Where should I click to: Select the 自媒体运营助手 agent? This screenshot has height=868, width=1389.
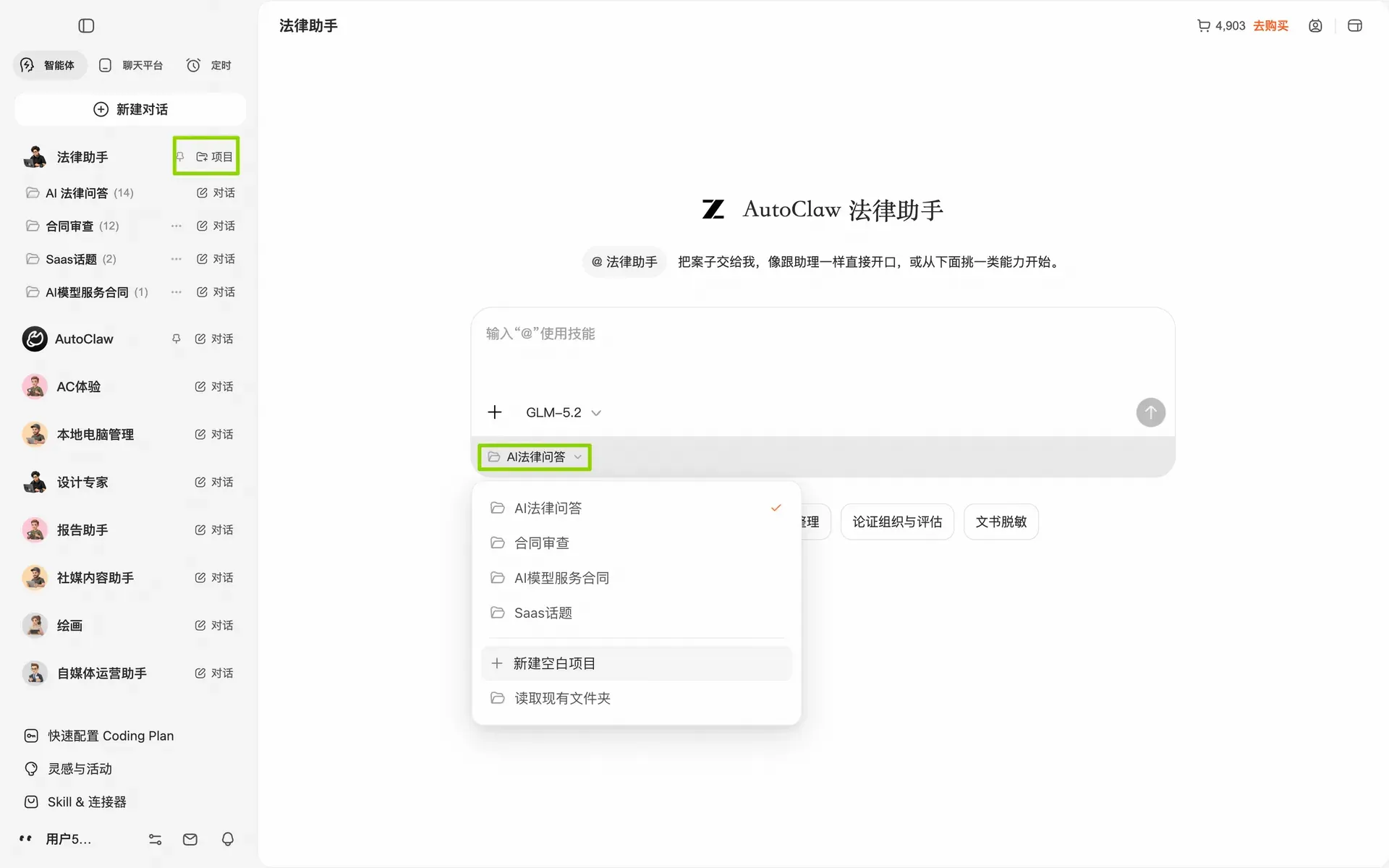(x=85, y=673)
